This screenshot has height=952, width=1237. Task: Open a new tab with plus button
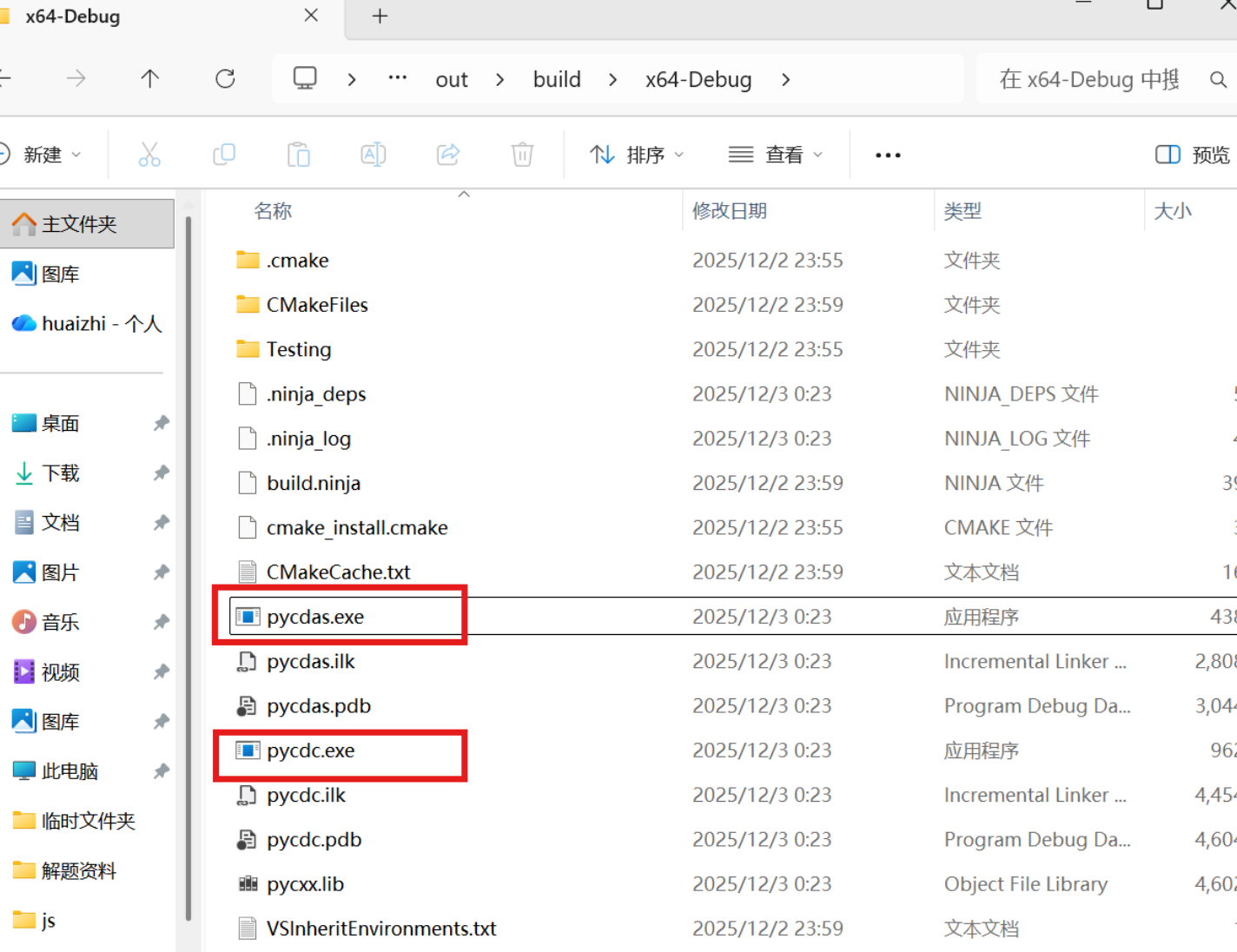380,16
